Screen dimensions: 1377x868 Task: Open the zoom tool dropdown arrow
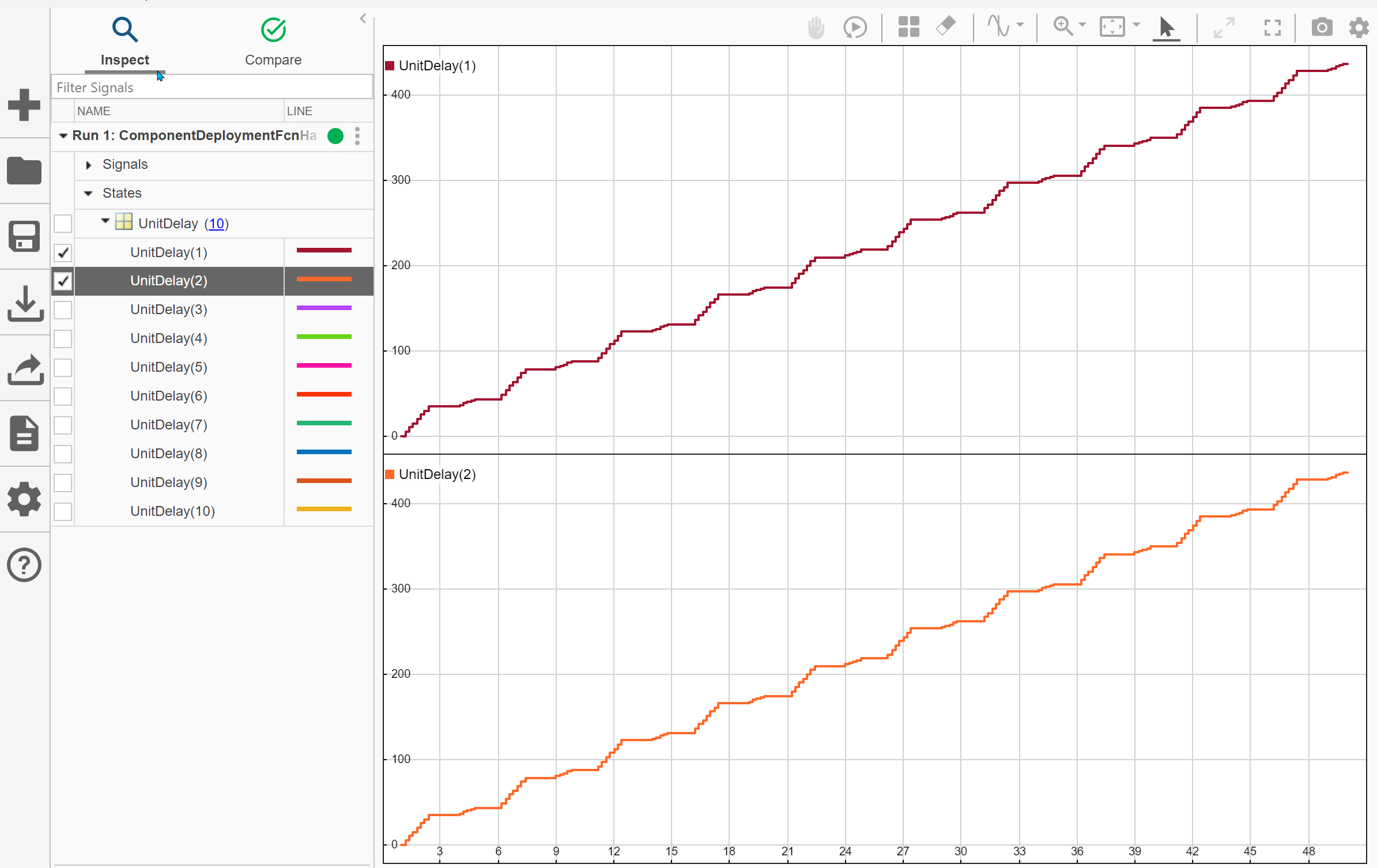(x=1082, y=25)
